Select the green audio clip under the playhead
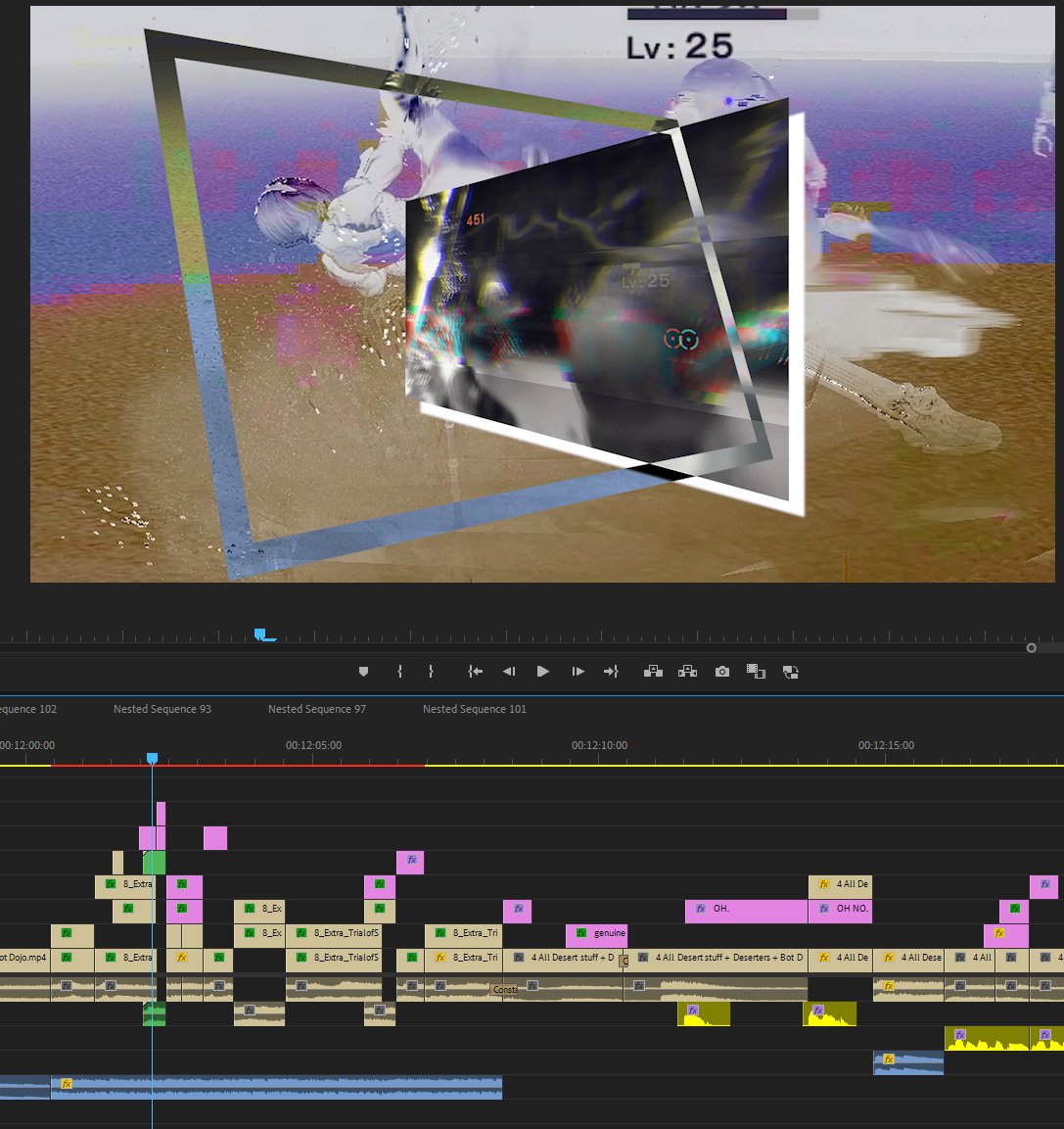Image resolution: width=1064 pixels, height=1129 pixels. click(x=154, y=1013)
